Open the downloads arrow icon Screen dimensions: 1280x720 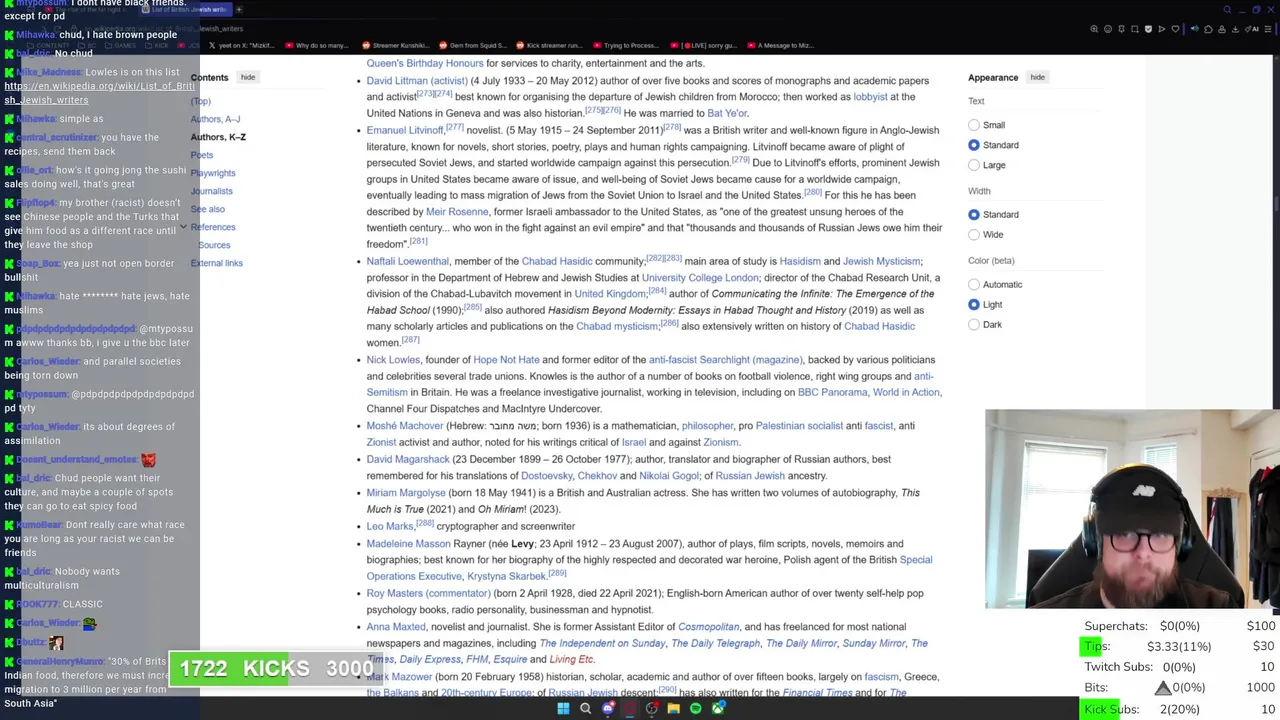(x=1235, y=29)
